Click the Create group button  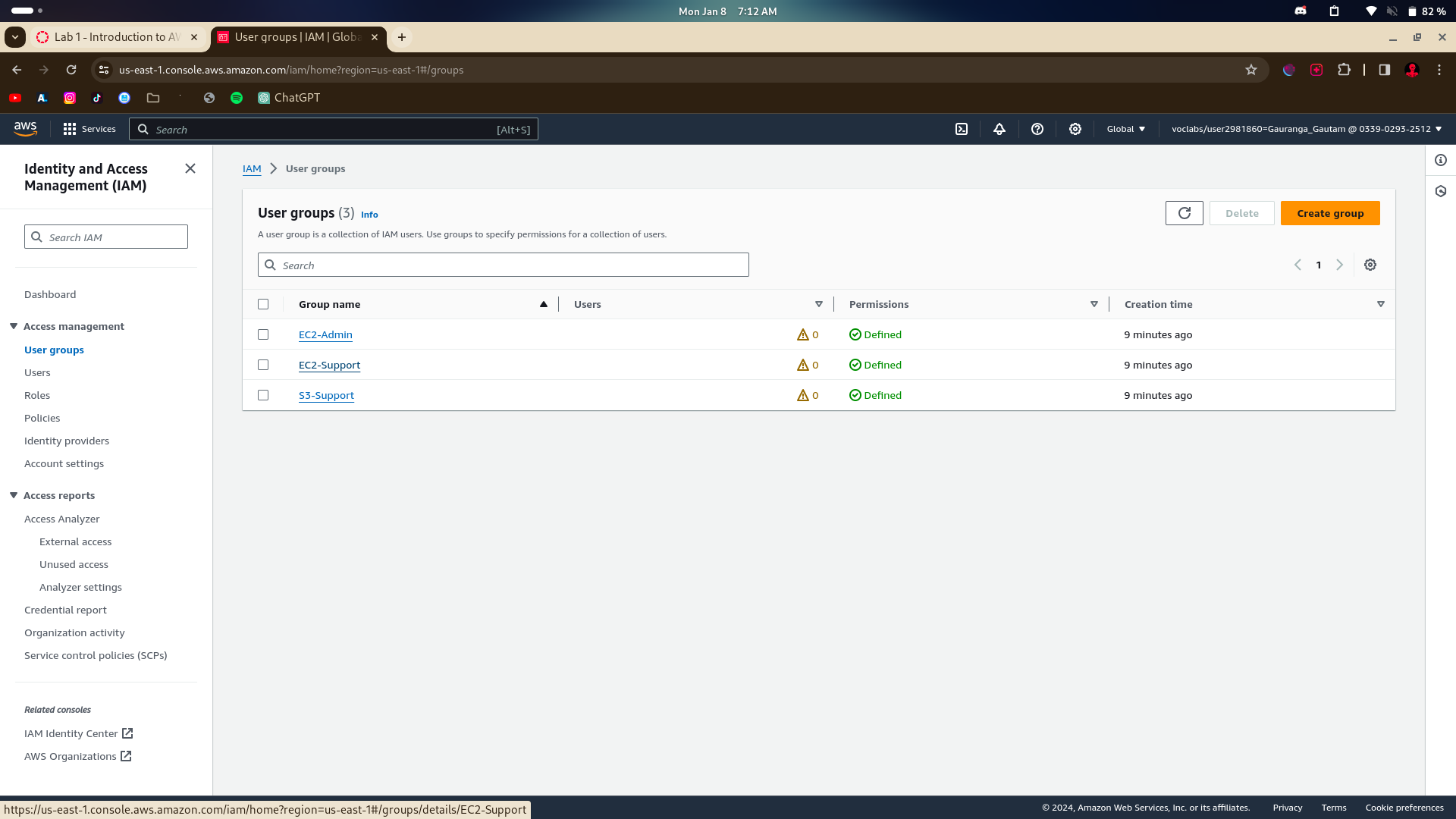[x=1330, y=213]
